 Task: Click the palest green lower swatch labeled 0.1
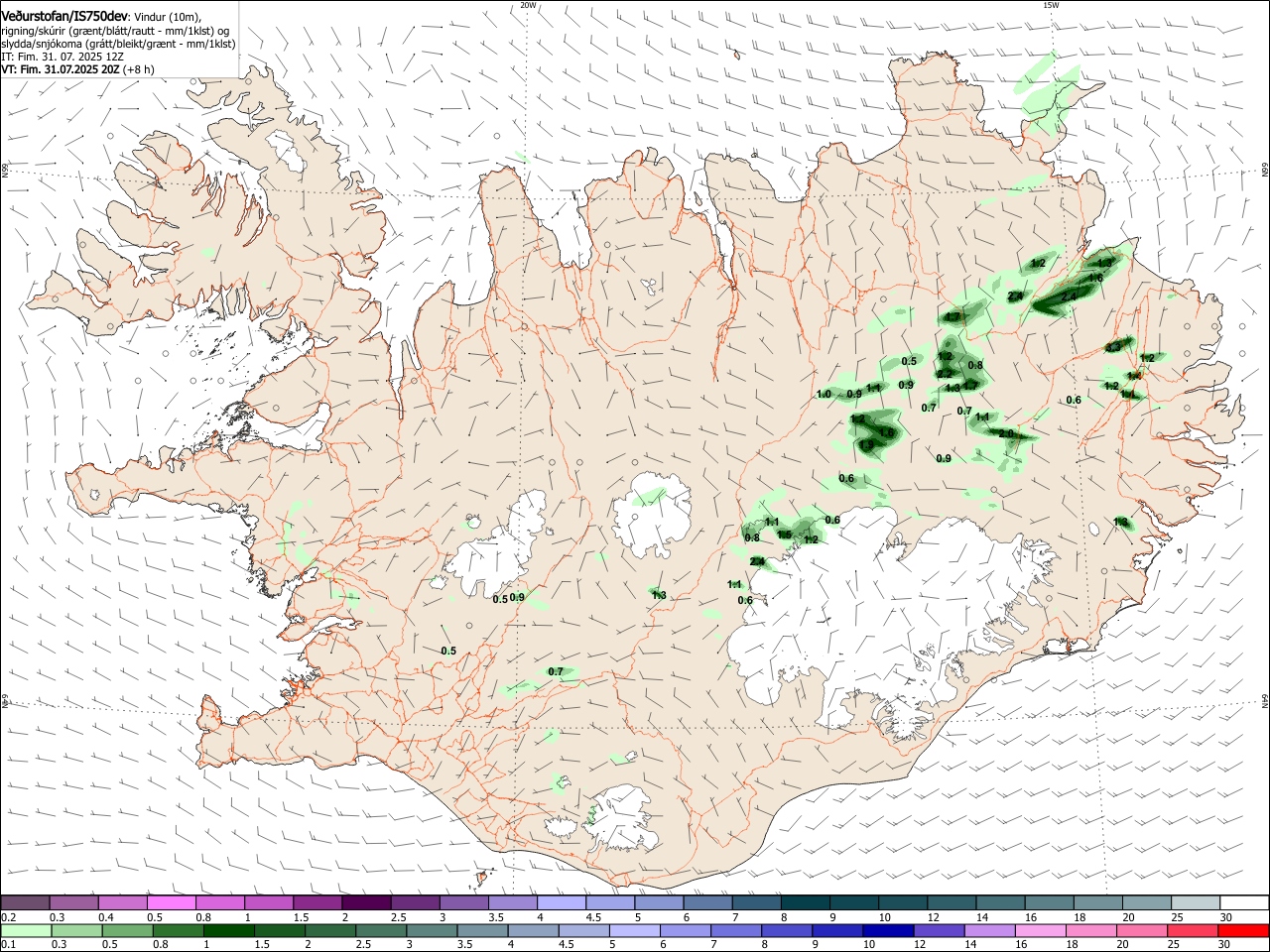(26, 930)
